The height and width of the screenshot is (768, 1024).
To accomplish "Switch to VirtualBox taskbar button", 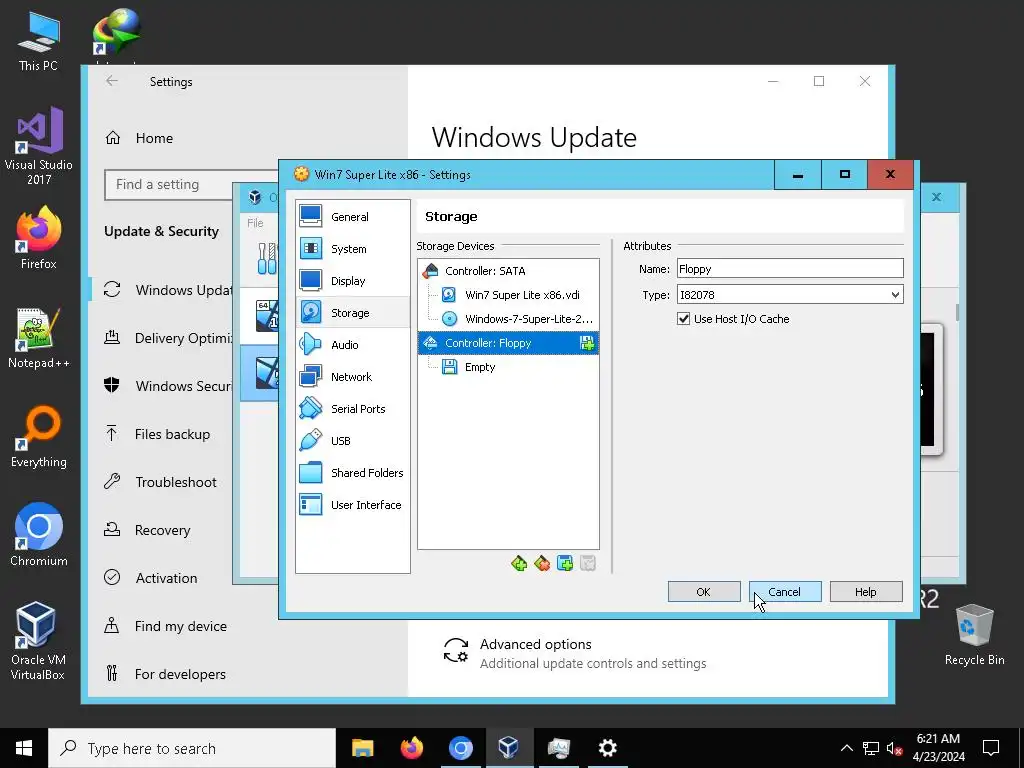I will tap(509, 748).
